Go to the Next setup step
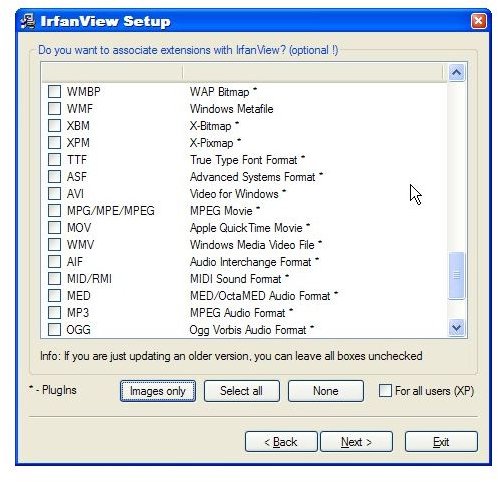 click(x=356, y=442)
